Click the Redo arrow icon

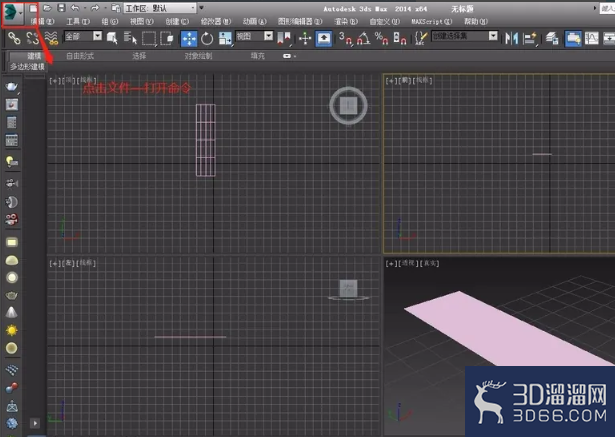95,8
